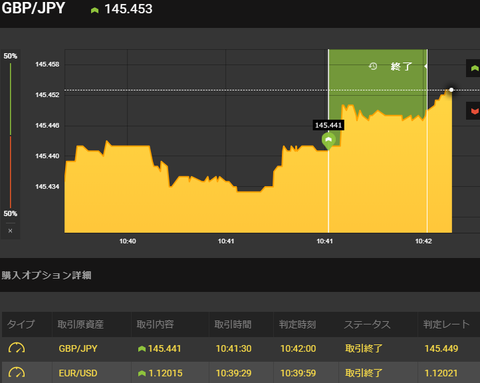Click the clock history icon beside 終了
The height and width of the screenshot is (383, 480).
pyautogui.click(x=373, y=66)
